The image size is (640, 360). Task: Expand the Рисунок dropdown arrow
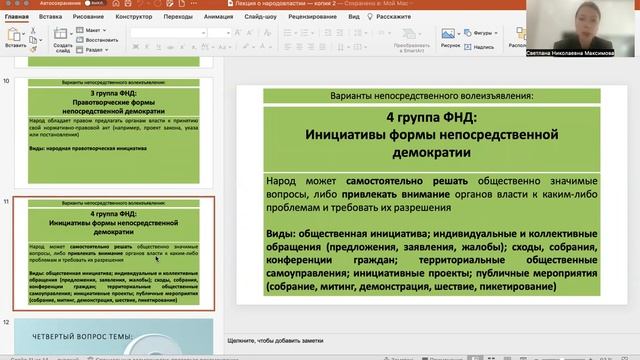point(459,34)
